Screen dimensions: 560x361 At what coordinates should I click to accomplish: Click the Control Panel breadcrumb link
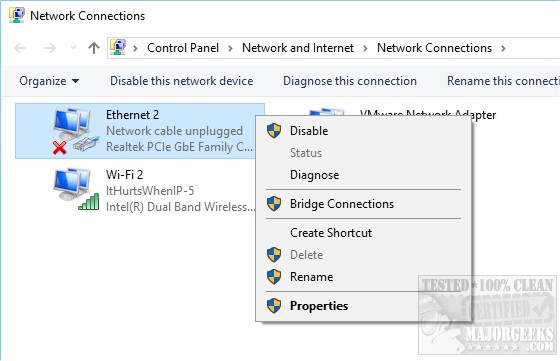tap(183, 48)
